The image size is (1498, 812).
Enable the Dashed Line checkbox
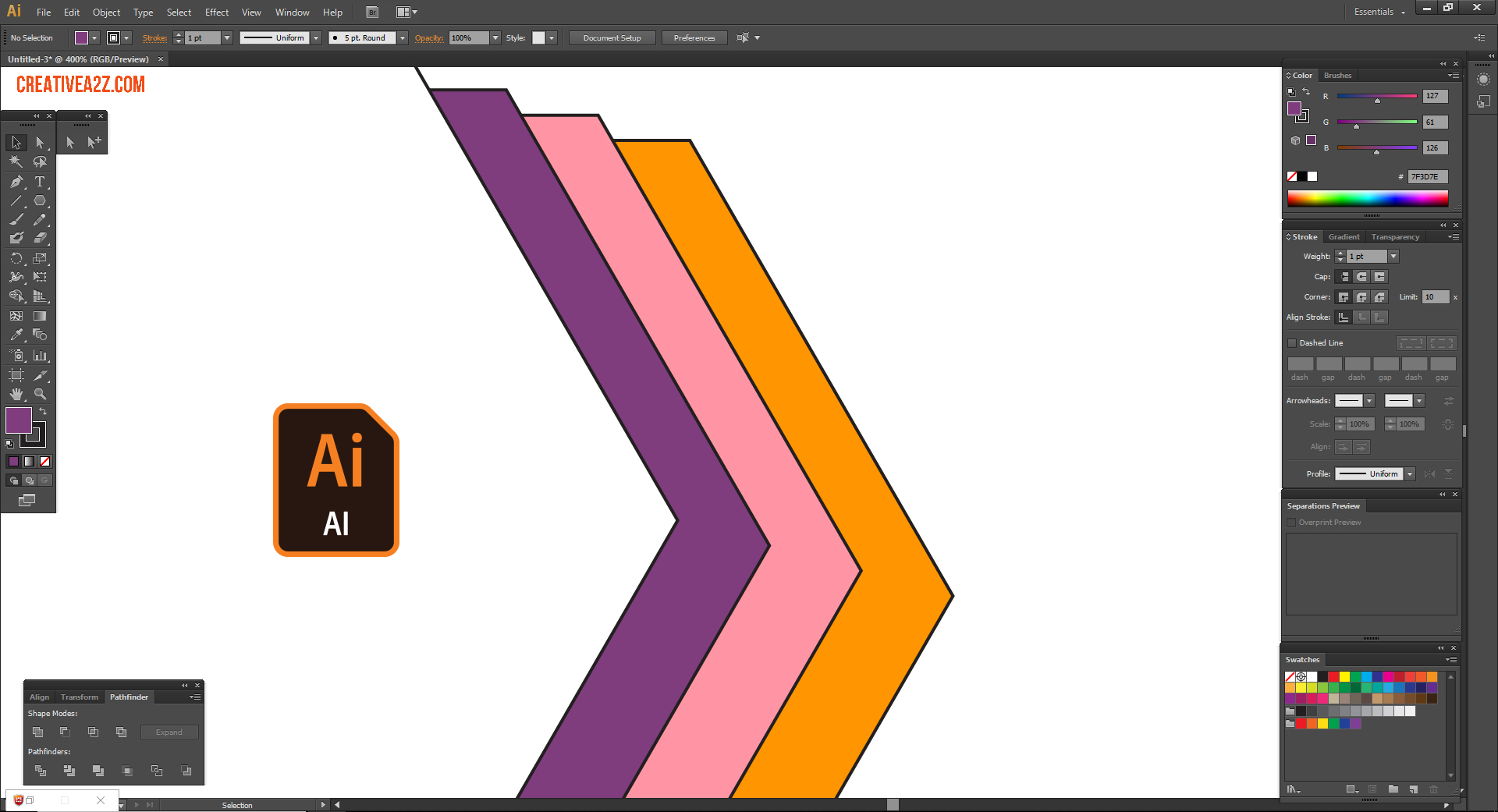tap(1292, 343)
